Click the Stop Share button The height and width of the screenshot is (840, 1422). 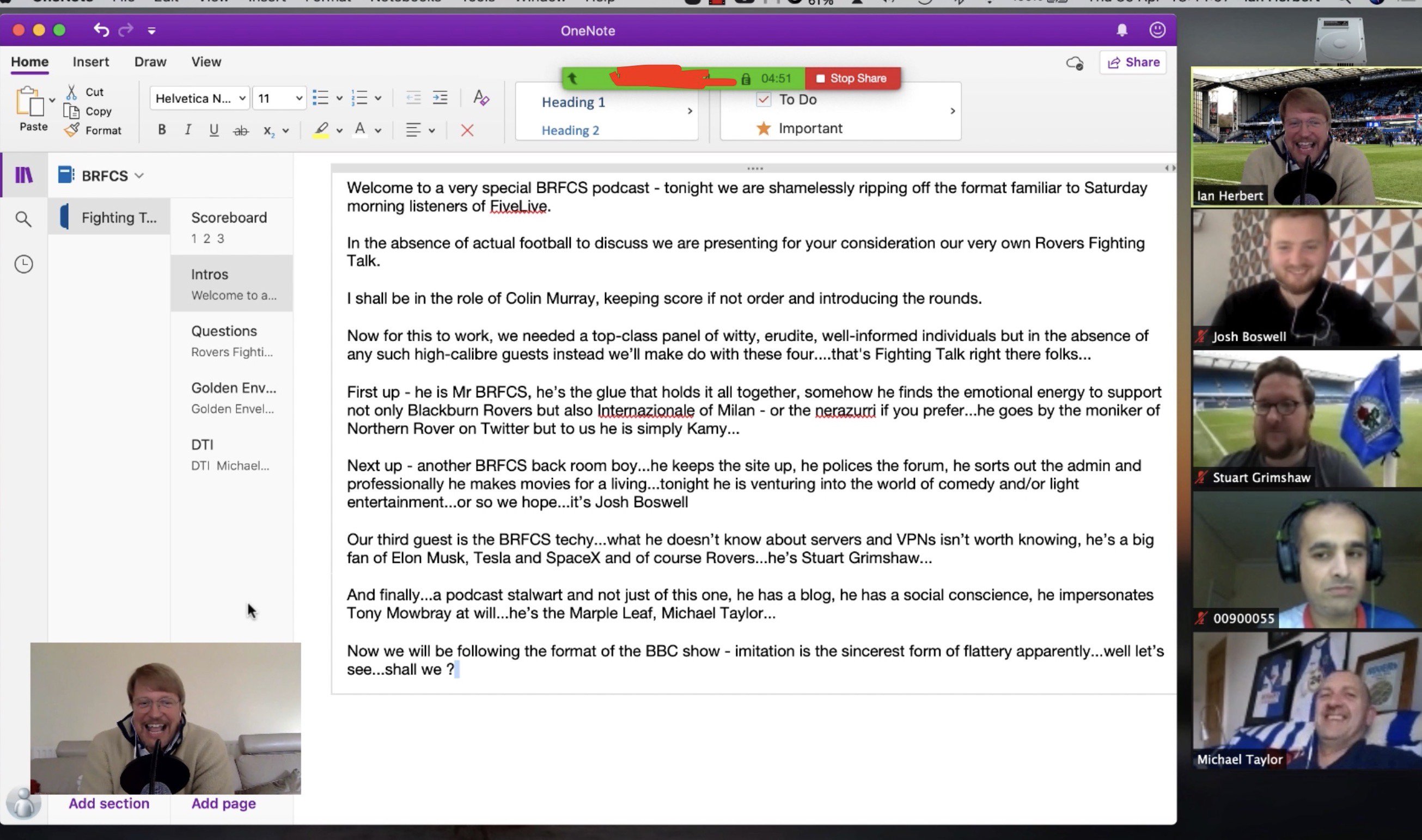pos(851,78)
